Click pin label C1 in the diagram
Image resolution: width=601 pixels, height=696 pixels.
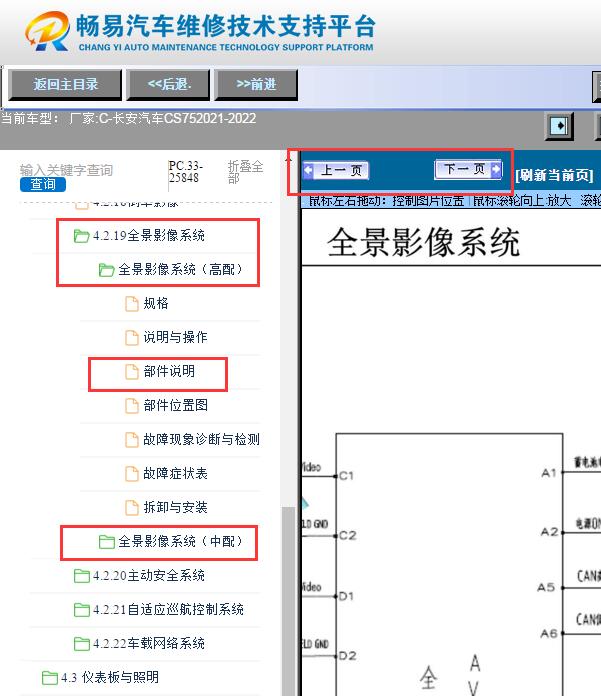346,476
